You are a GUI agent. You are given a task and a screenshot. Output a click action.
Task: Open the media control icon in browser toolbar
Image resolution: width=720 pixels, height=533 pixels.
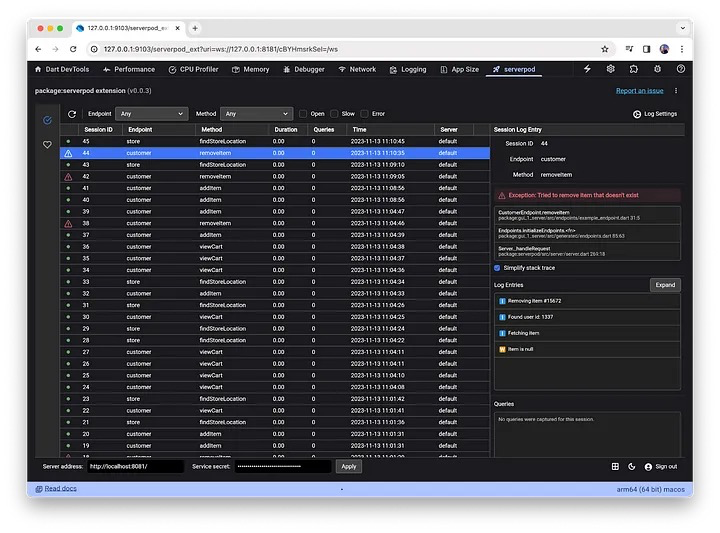[x=630, y=49]
